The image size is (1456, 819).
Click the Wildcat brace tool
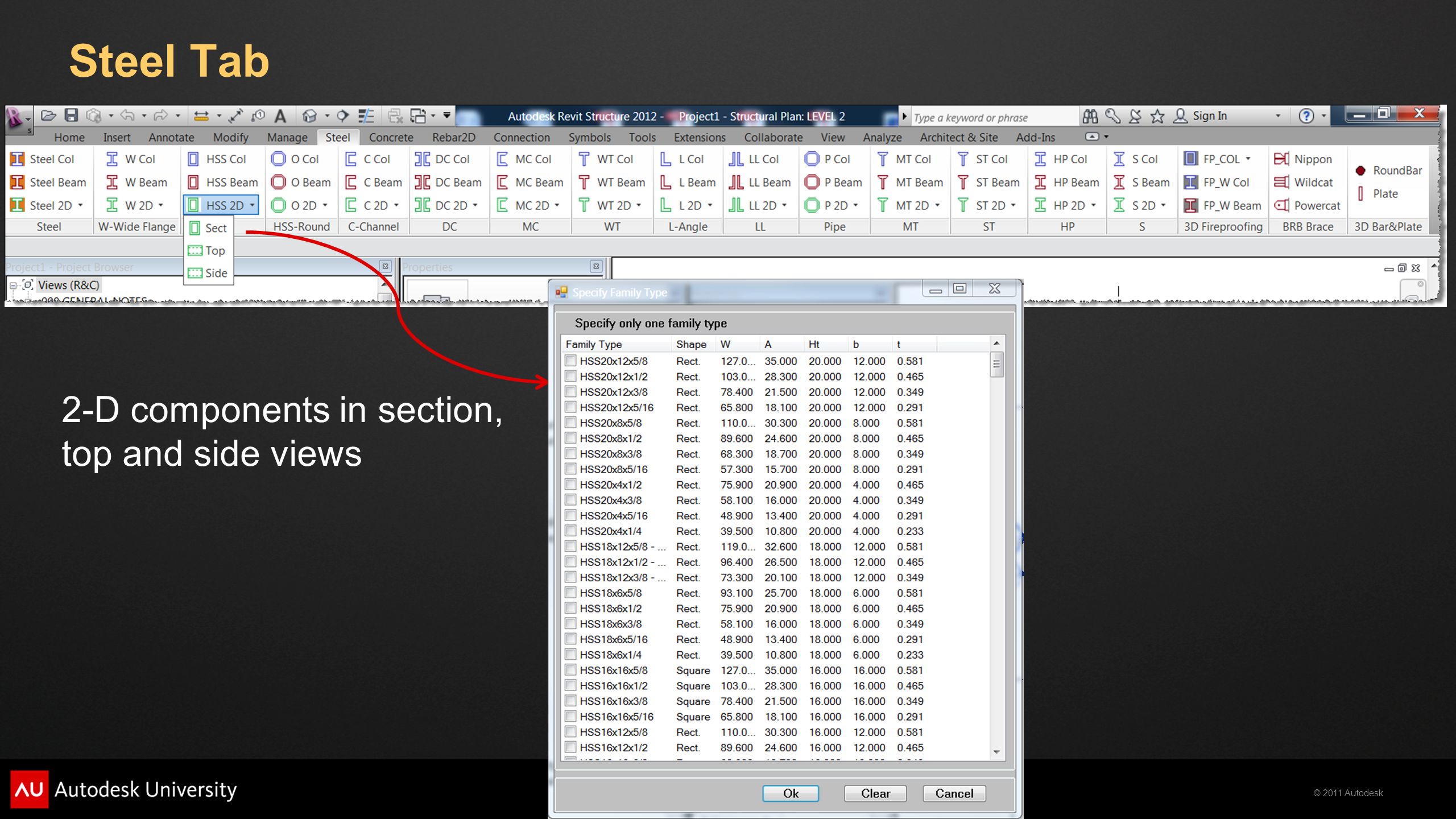point(1304,183)
